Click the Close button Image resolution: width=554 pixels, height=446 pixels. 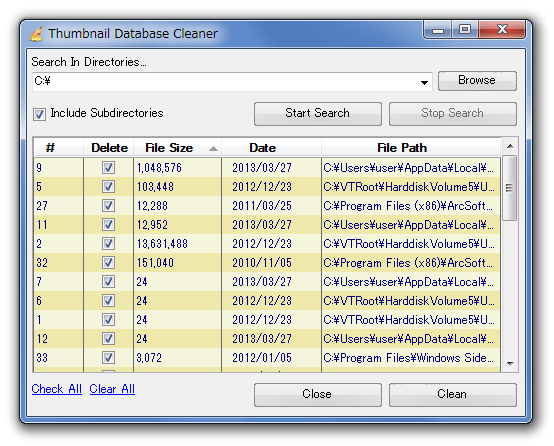[318, 394]
